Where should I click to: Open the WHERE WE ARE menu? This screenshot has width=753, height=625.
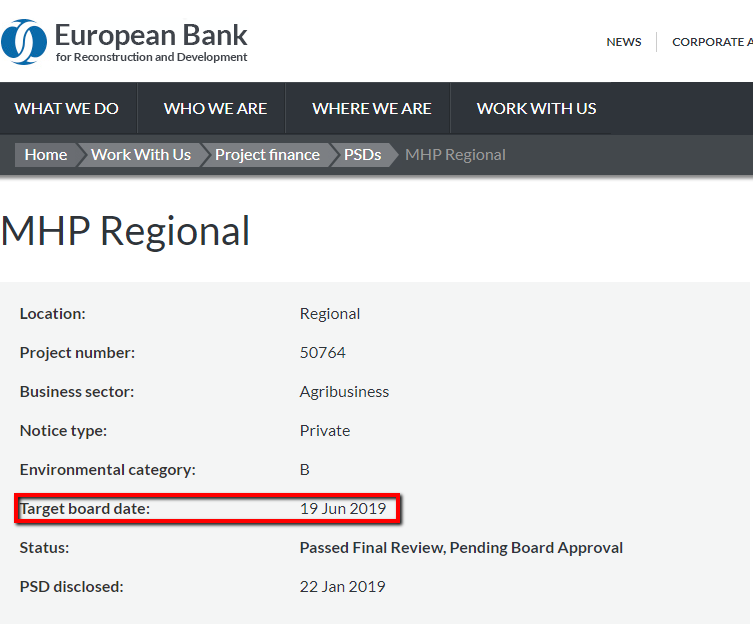click(372, 109)
